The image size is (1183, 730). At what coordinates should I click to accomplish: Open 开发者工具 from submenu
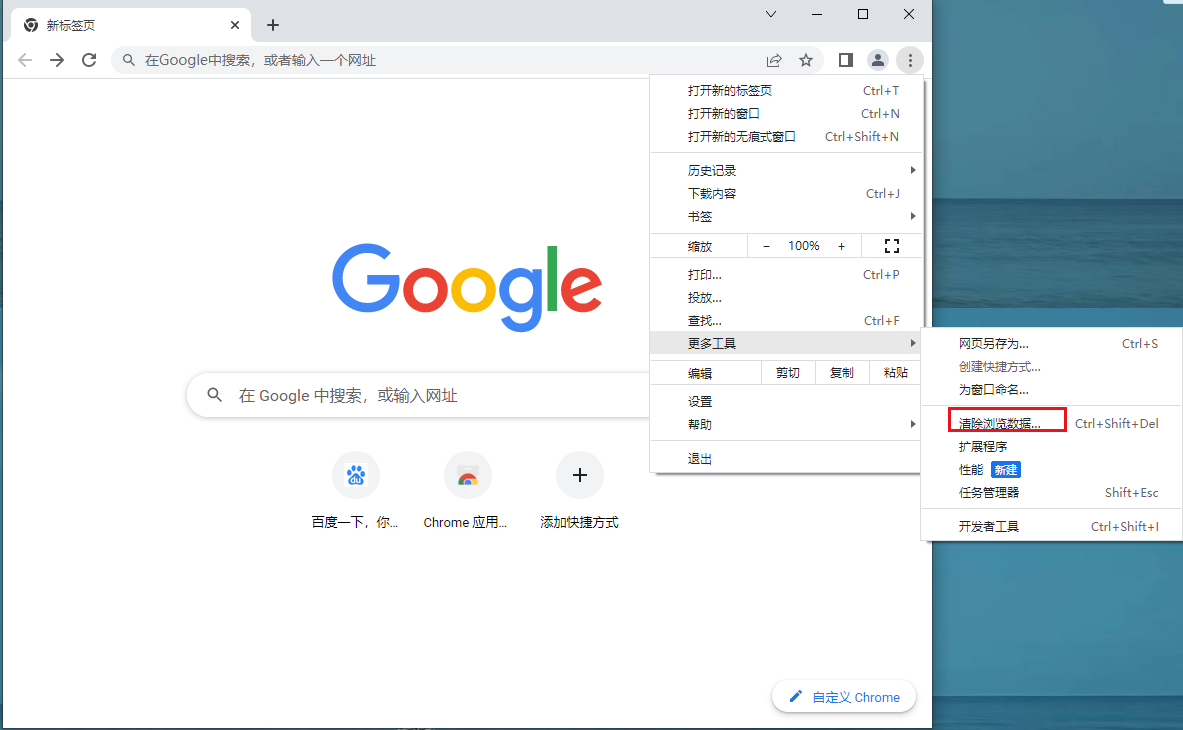point(1052,526)
